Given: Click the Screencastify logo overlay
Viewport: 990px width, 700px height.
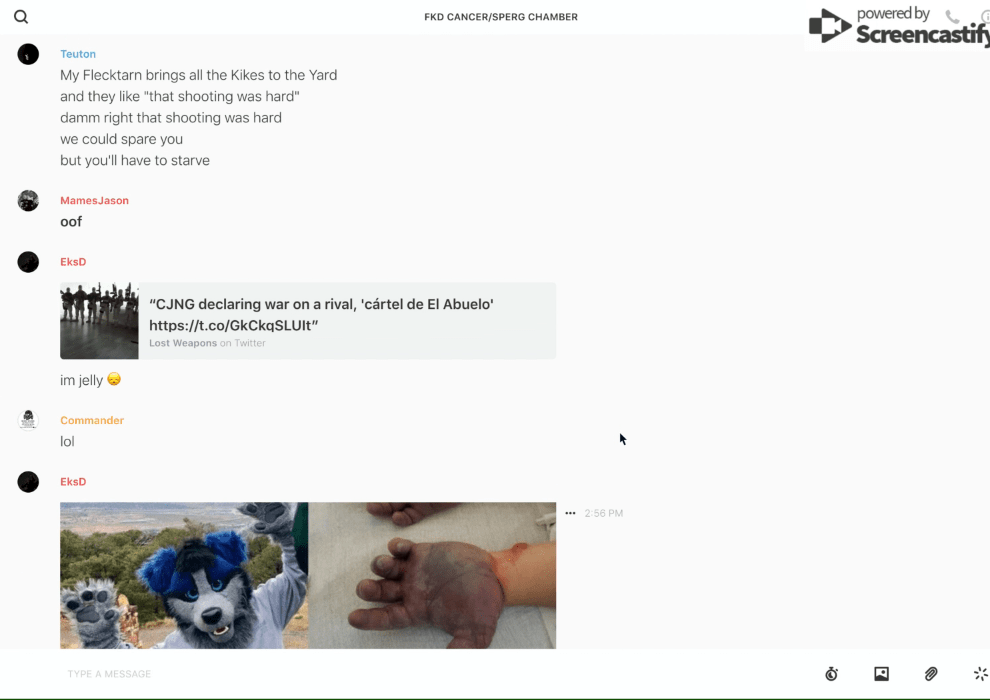Looking at the screenshot, I should pos(897,27).
